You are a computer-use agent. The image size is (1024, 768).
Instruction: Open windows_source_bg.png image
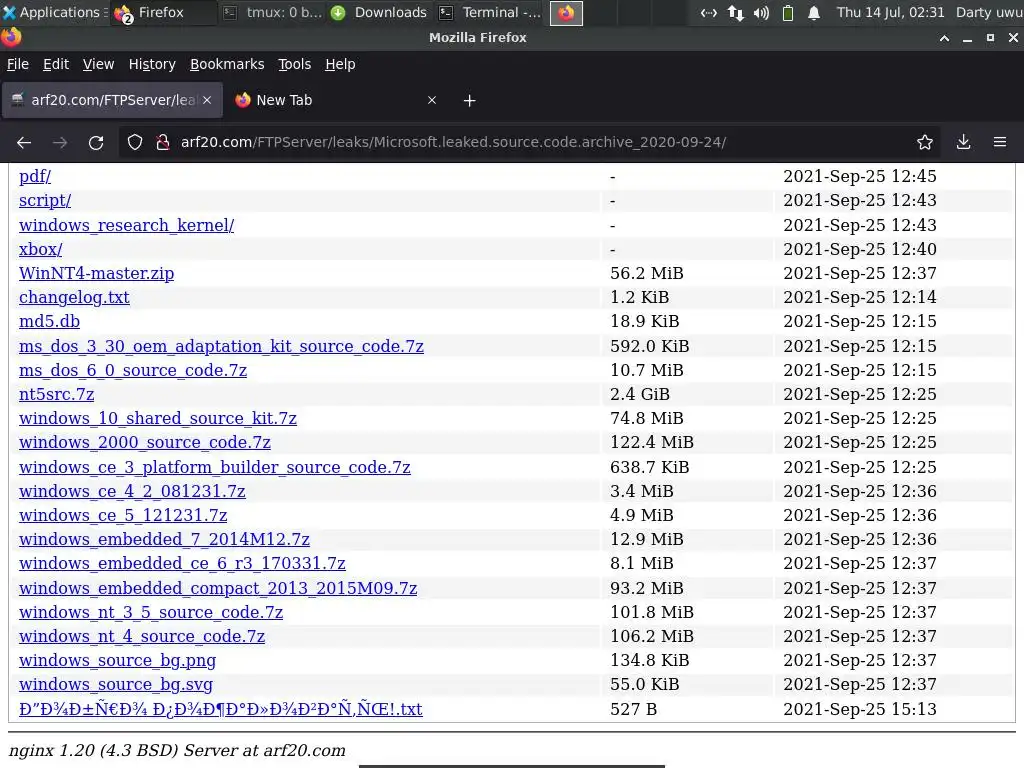[118, 661]
